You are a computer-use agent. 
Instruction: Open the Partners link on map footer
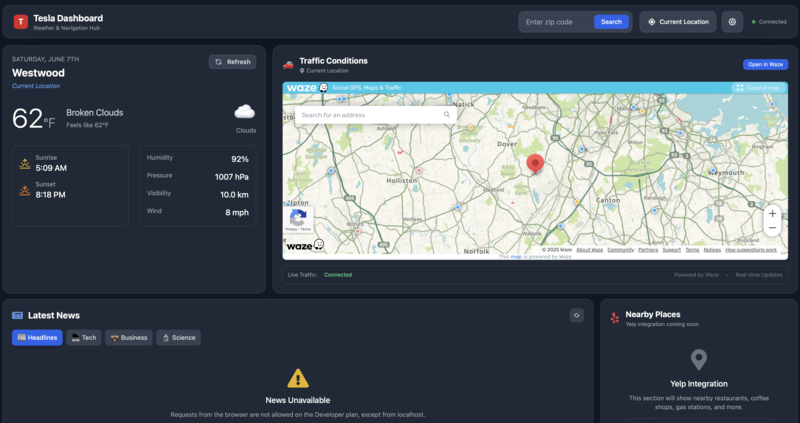click(648, 250)
